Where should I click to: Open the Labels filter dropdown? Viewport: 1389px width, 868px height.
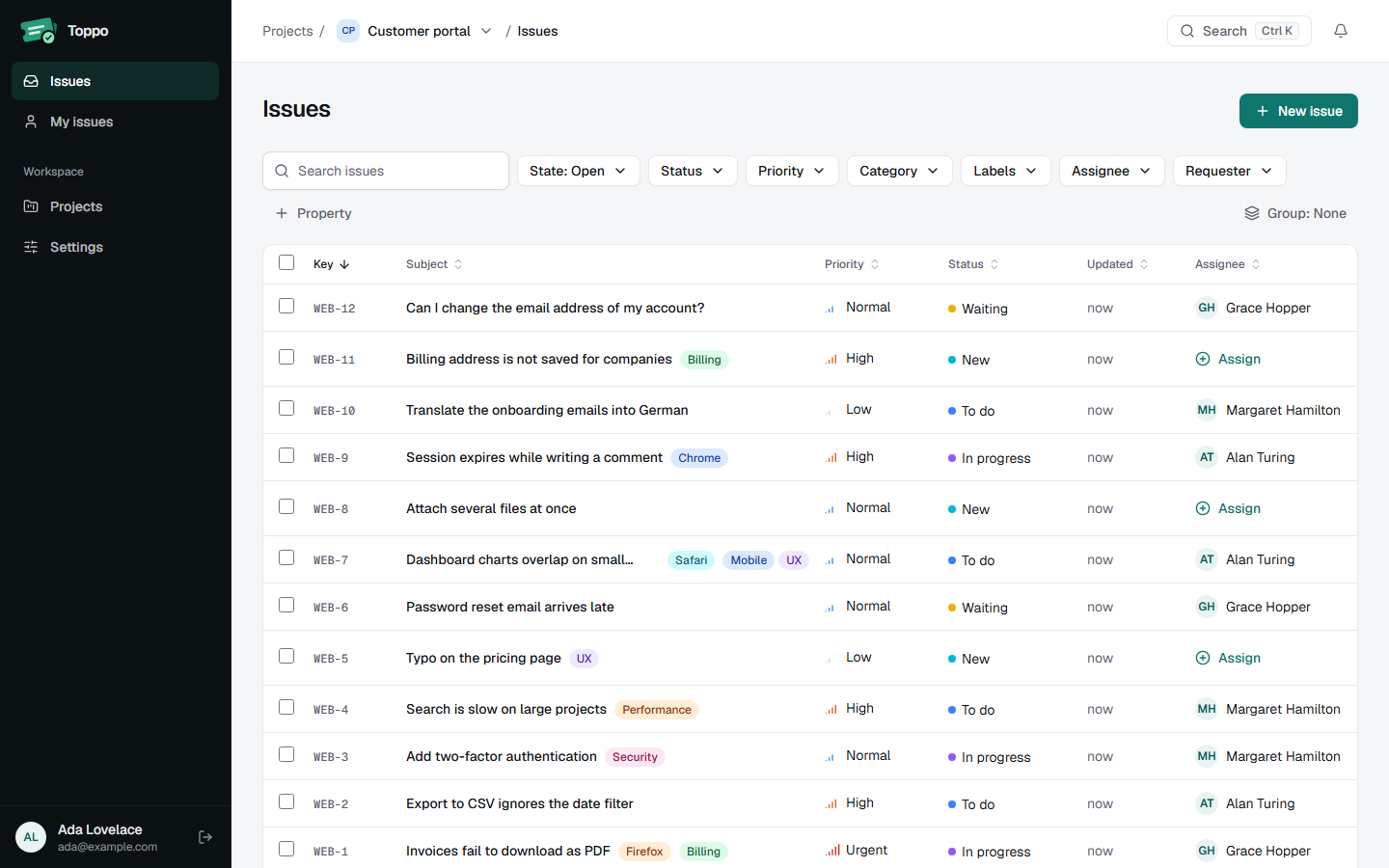pos(1006,171)
